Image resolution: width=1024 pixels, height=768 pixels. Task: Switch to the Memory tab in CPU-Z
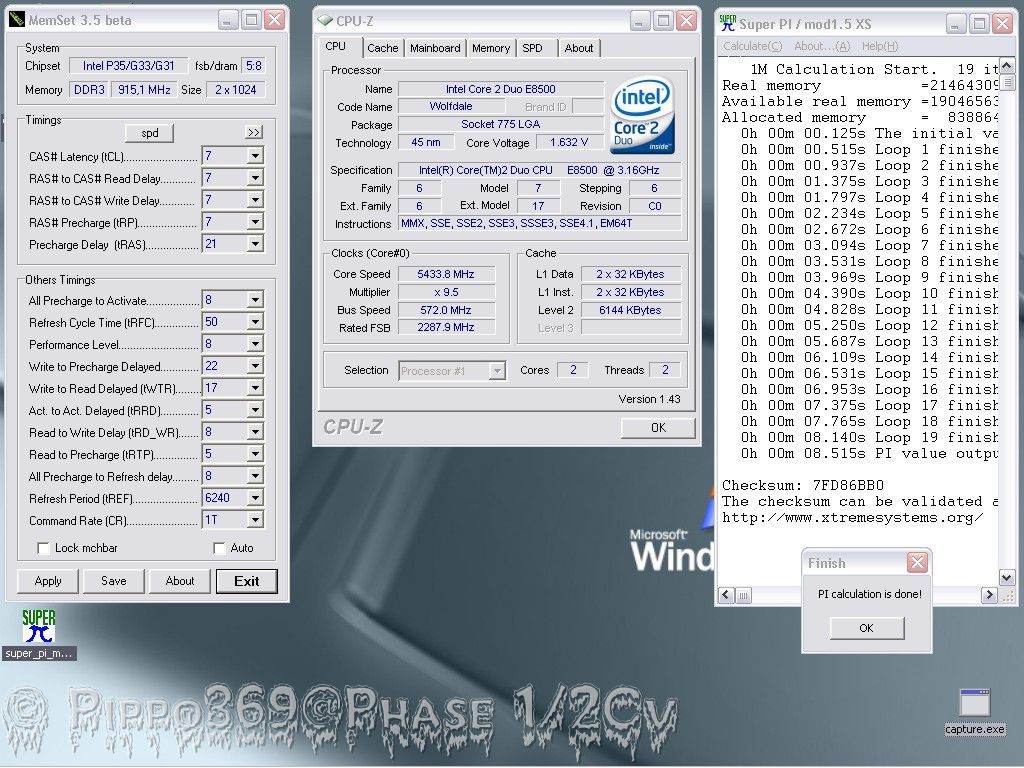[x=490, y=48]
